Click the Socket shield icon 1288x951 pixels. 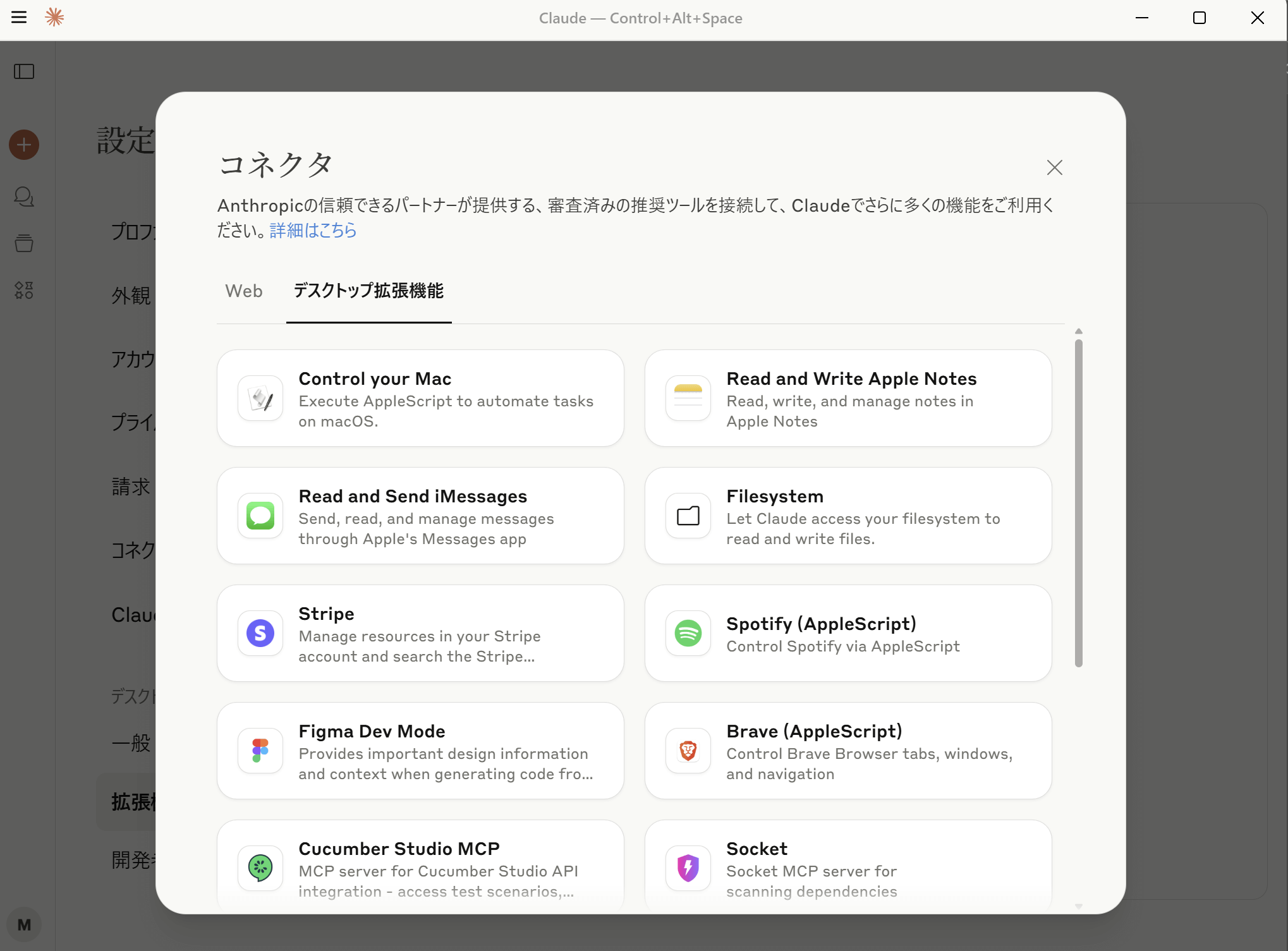[x=688, y=868]
